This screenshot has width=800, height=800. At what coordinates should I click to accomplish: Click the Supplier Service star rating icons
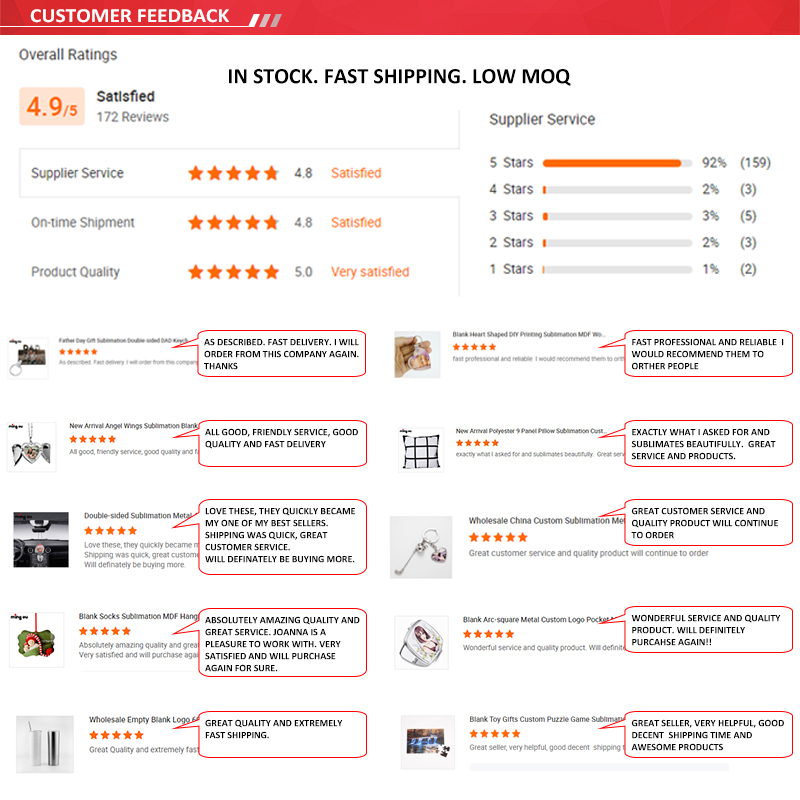[233, 173]
